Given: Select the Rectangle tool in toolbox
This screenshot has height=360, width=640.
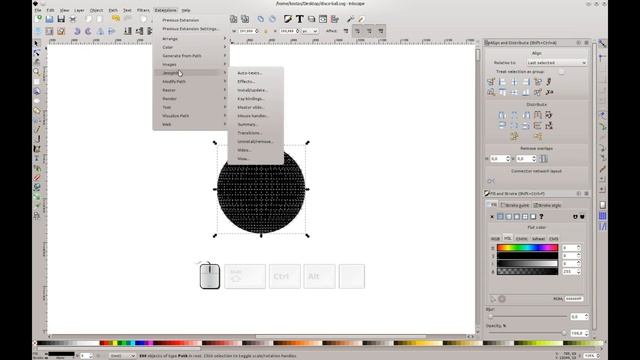Looking at the screenshot, I should 37,82.
